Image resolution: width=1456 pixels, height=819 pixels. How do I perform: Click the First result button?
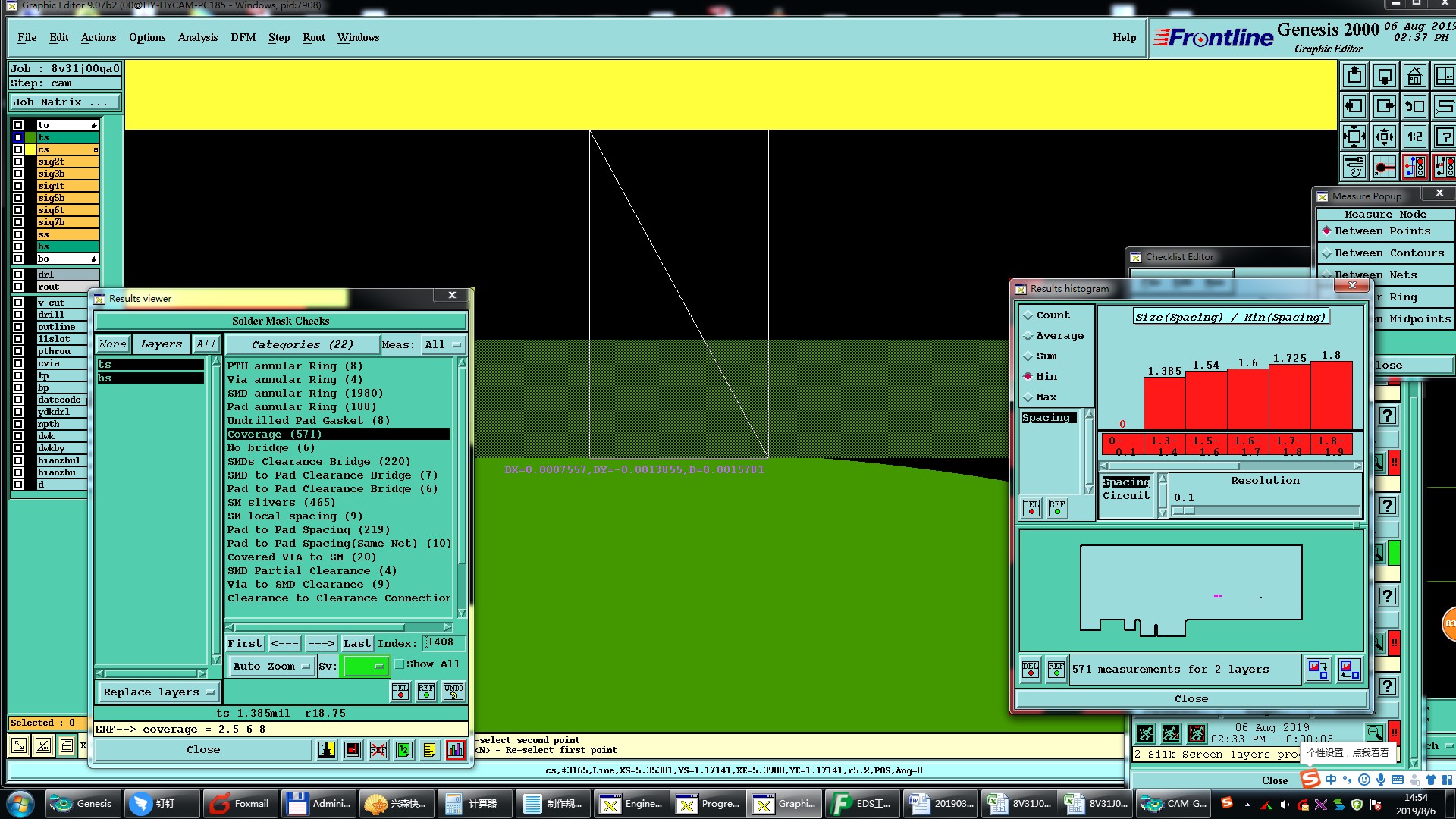pos(244,643)
